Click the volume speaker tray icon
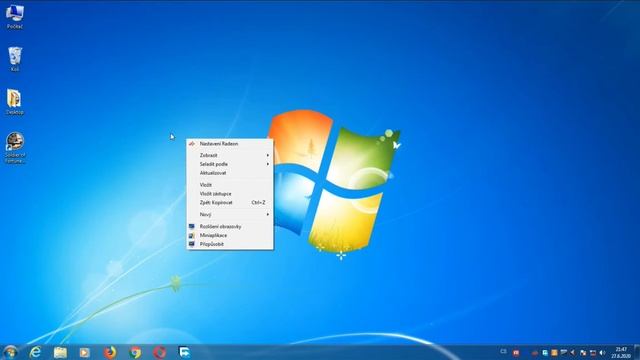This screenshot has height=360, width=640. pos(602,353)
